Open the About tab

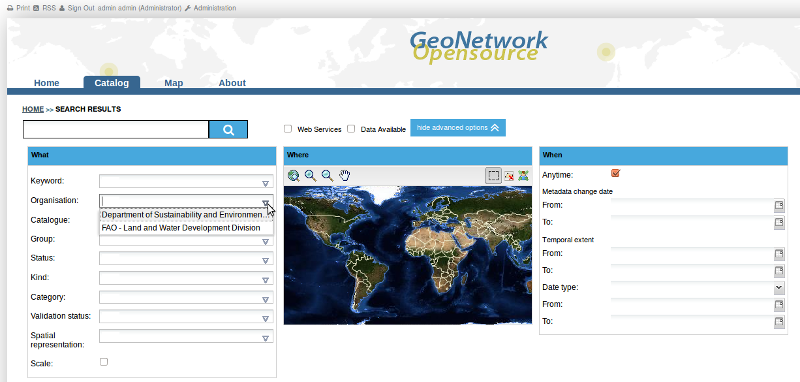[x=232, y=83]
